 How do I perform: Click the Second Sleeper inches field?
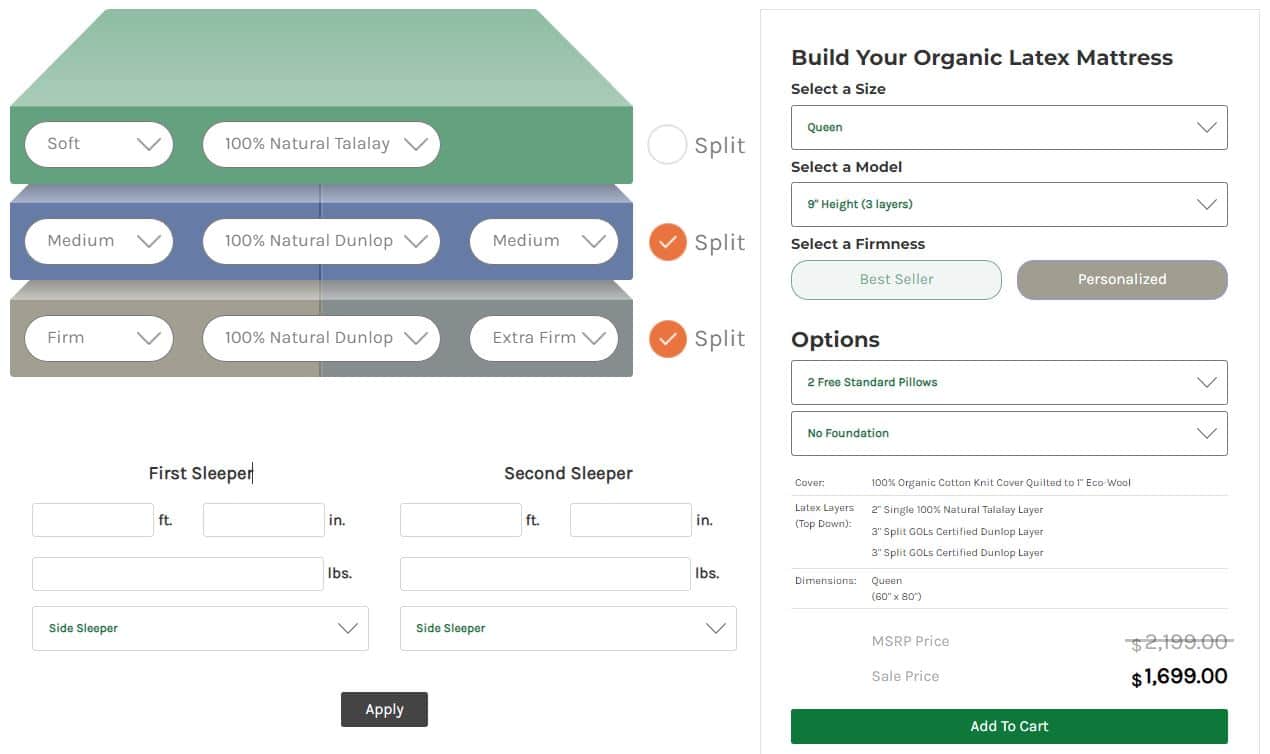pyautogui.click(x=630, y=520)
